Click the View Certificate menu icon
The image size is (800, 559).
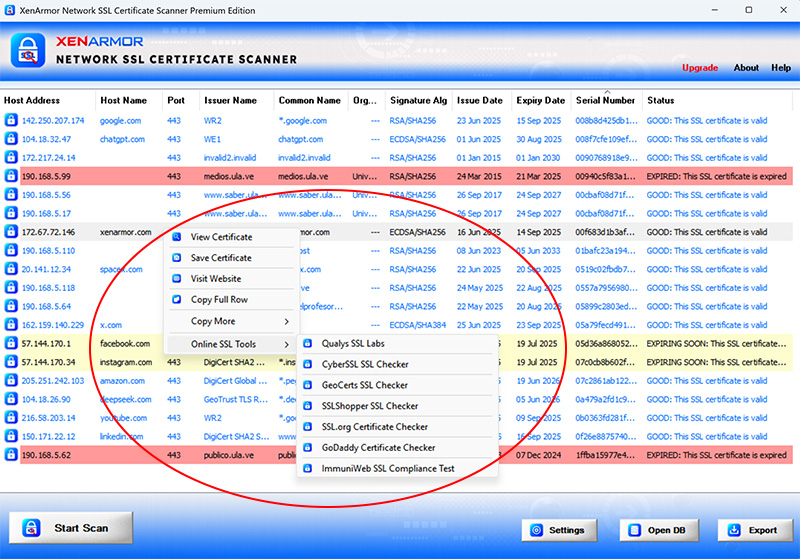pyautogui.click(x=177, y=237)
